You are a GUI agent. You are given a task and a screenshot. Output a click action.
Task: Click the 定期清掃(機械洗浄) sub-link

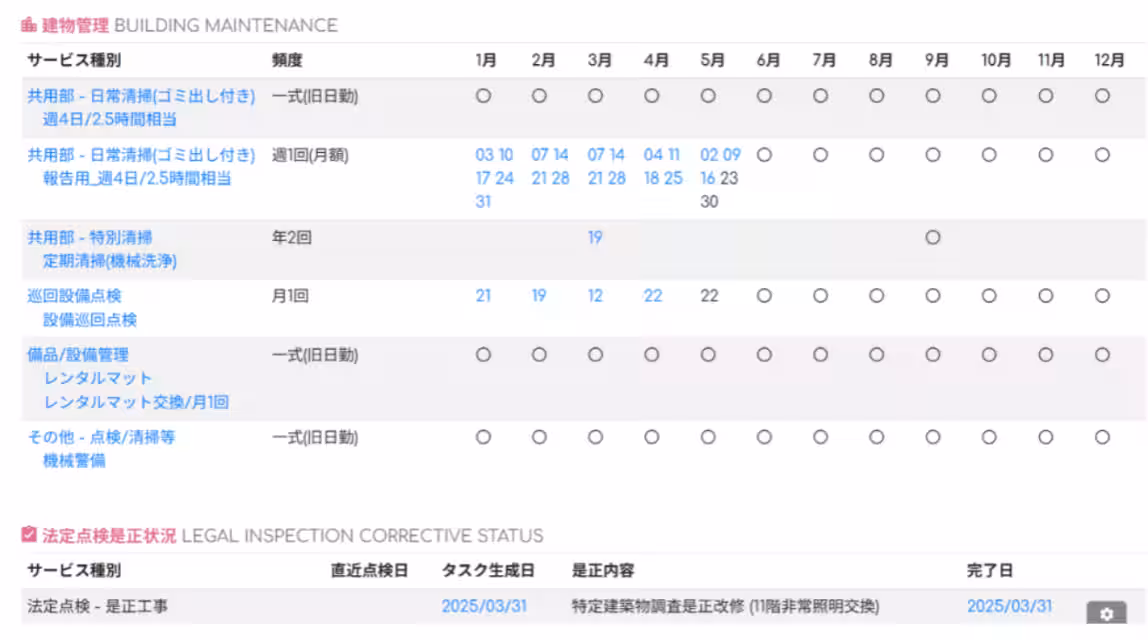110,261
